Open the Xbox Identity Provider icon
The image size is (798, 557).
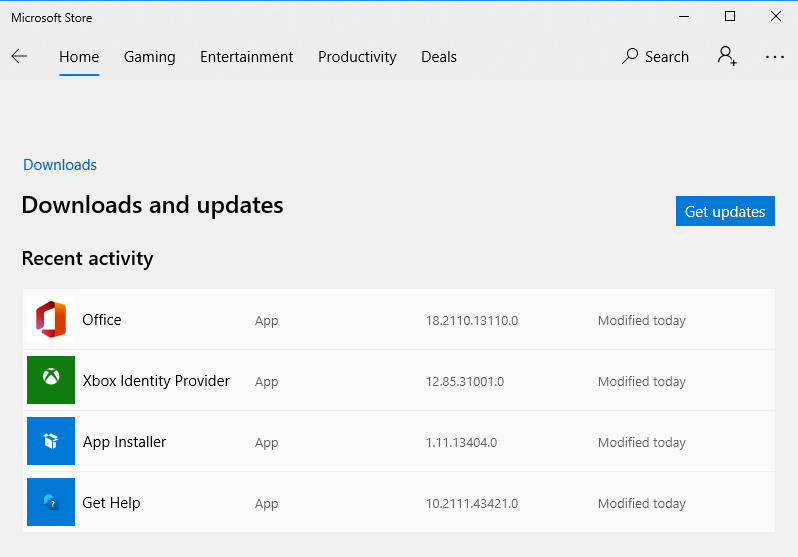[51, 380]
